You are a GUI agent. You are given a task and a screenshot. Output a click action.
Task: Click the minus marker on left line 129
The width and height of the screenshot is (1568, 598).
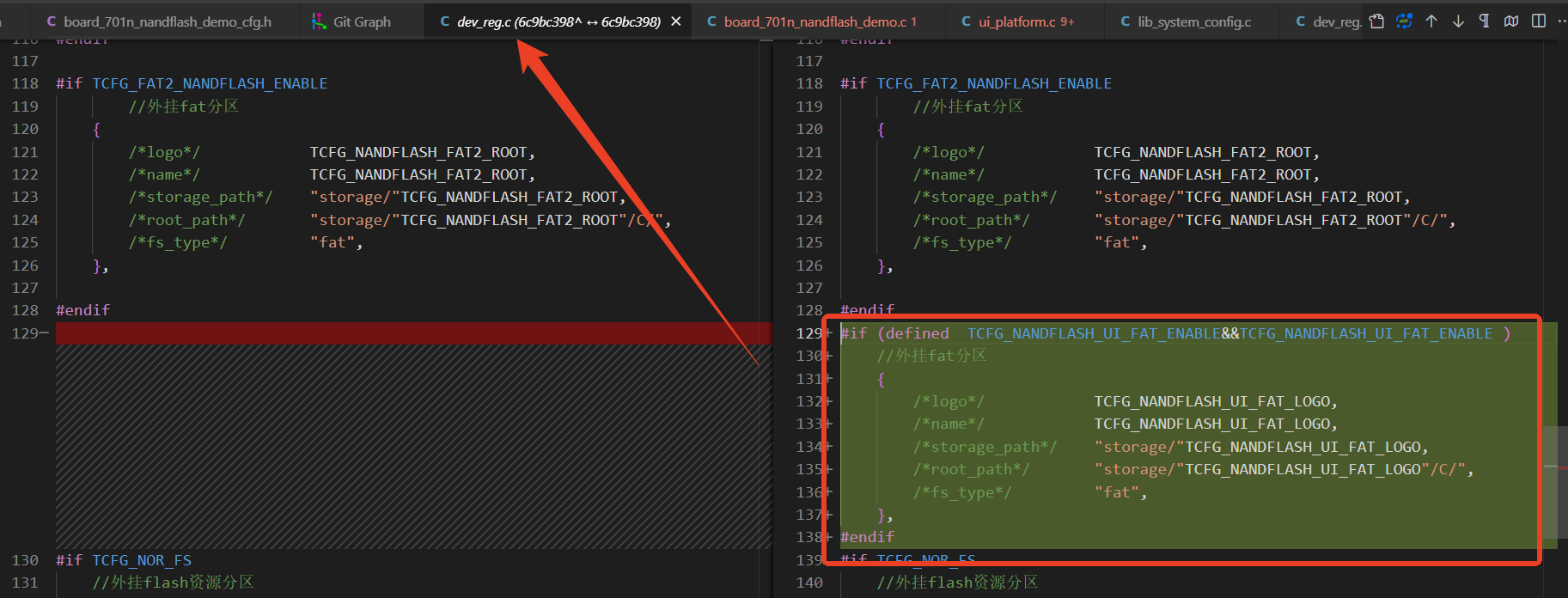point(44,333)
